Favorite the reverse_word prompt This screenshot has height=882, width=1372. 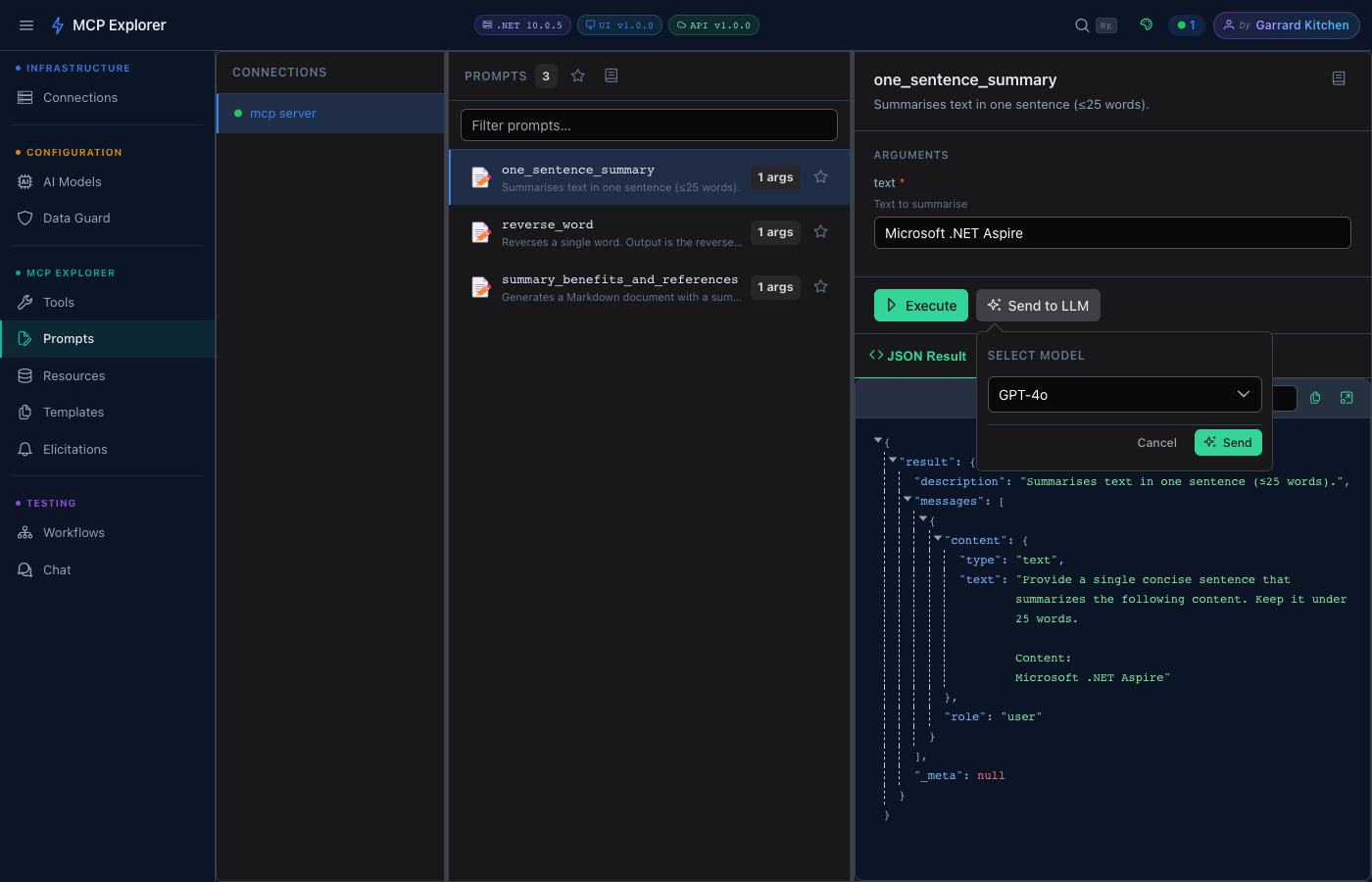coord(820,232)
